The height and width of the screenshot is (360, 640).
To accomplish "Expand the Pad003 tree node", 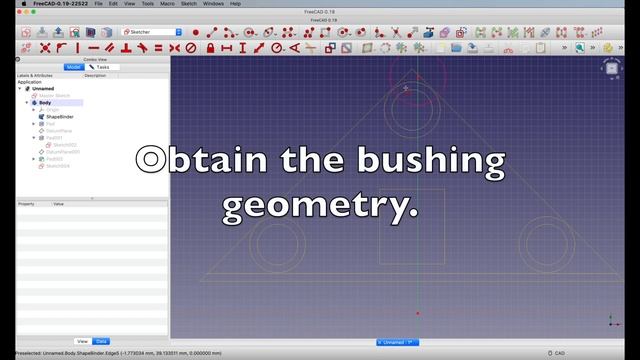I will pos(34,159).
